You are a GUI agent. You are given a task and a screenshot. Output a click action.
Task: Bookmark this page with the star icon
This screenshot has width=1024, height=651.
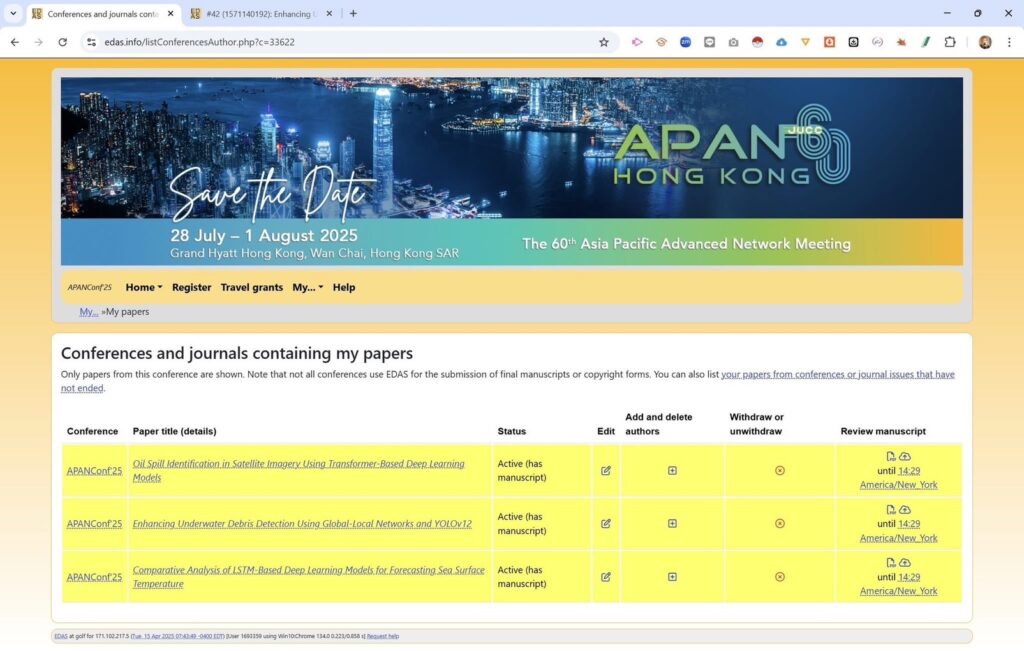(x=604, y=42)
